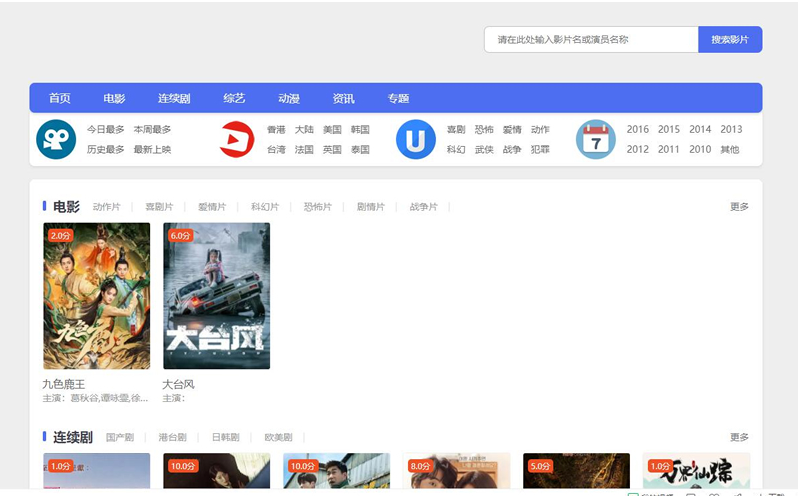Filter by region 韩国

click(360, 130)
